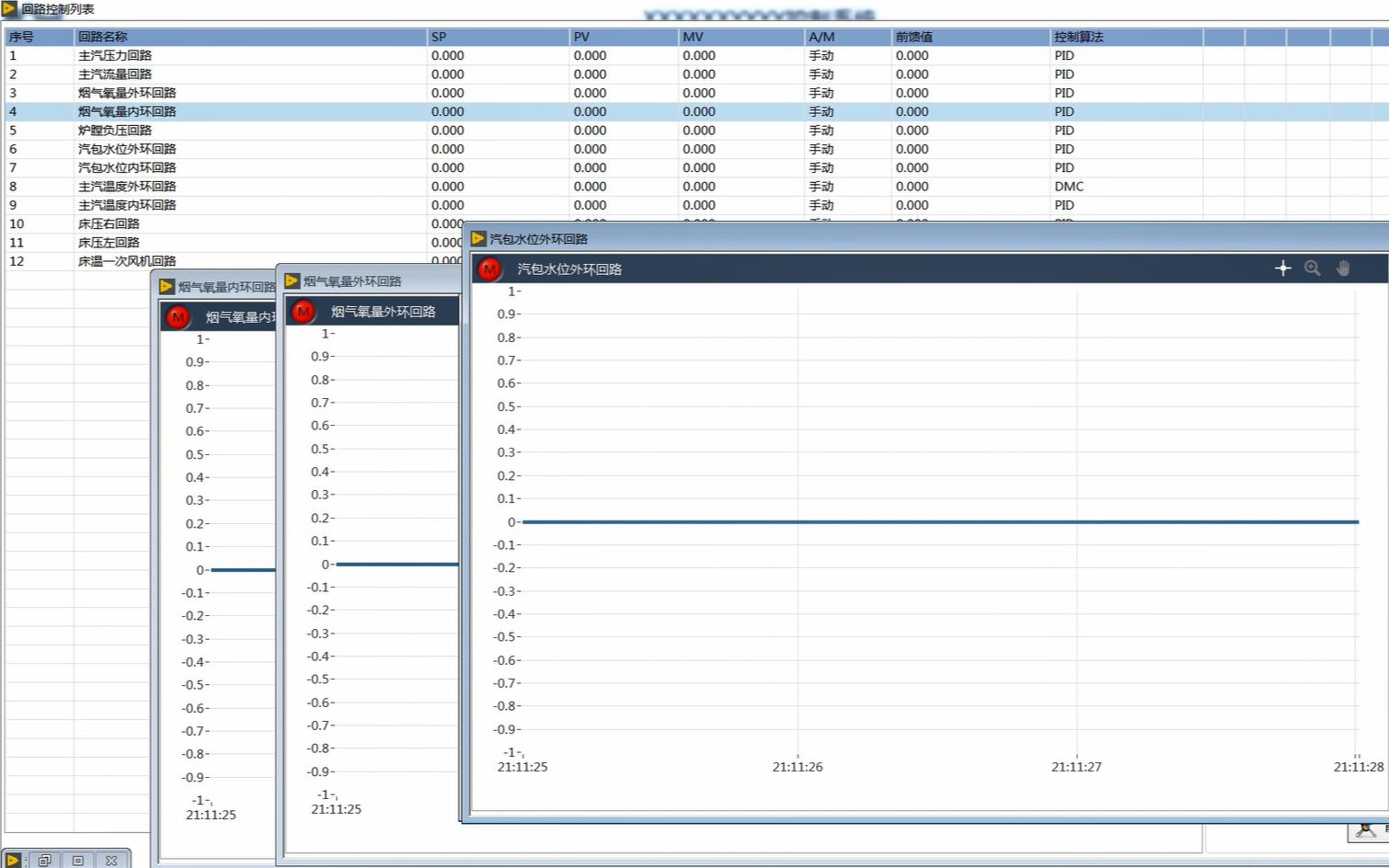Click the A/M column header
This screenshot has width=1389, height=868.
click(x=848, y=37)
